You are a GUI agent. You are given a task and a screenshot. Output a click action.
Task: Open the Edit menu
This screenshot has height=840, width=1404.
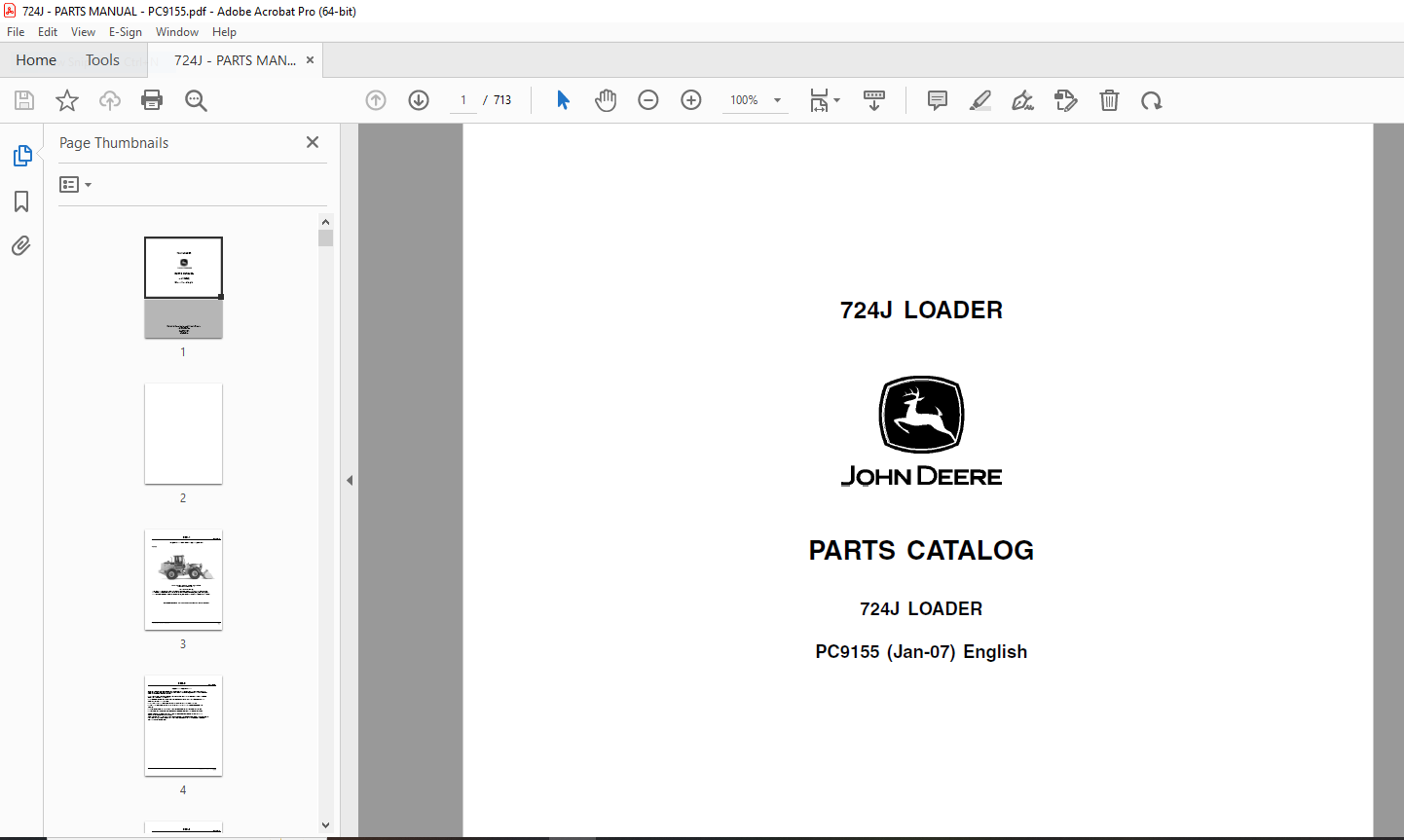(x=48, y=31)
